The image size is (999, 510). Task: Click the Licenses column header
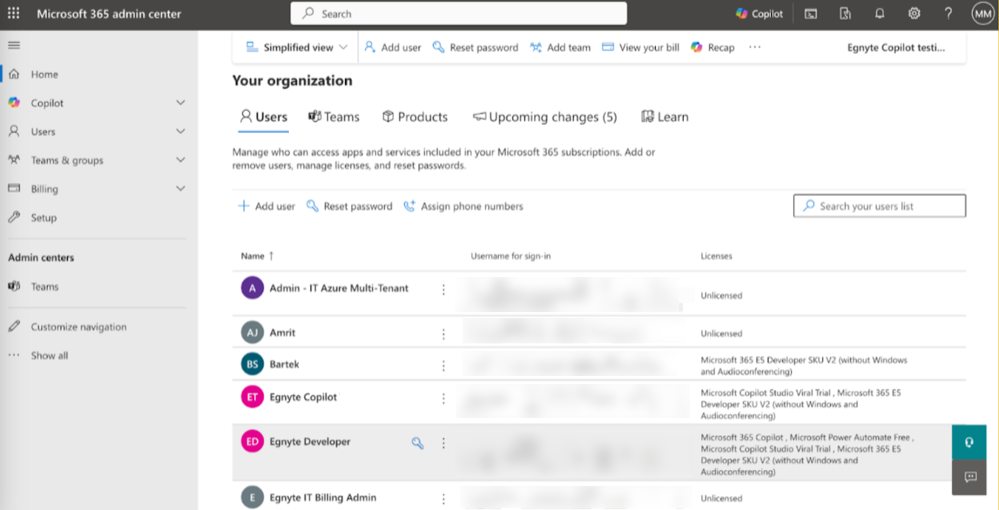(716, 256)
